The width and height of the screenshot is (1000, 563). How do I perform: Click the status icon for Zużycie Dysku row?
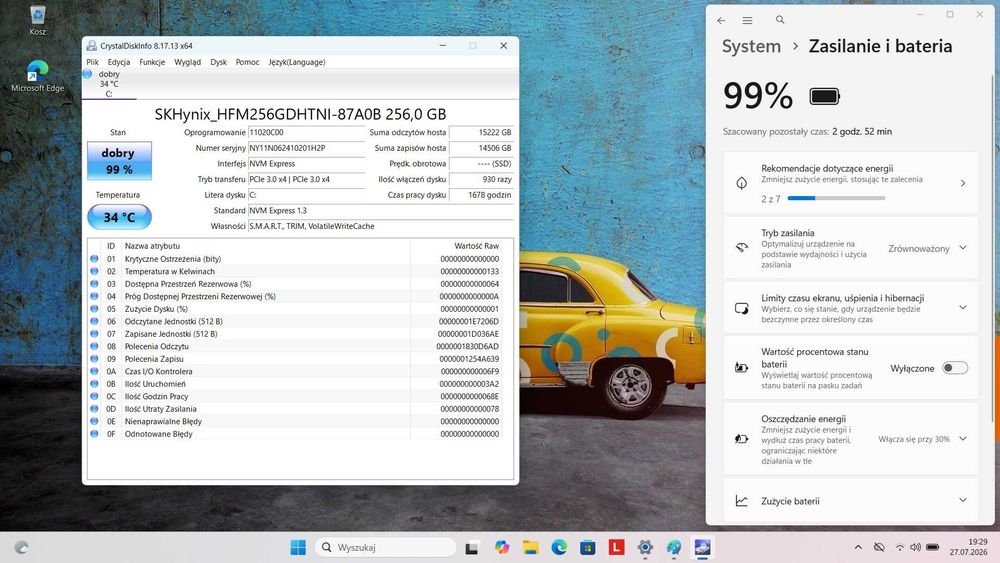(94, 309)
